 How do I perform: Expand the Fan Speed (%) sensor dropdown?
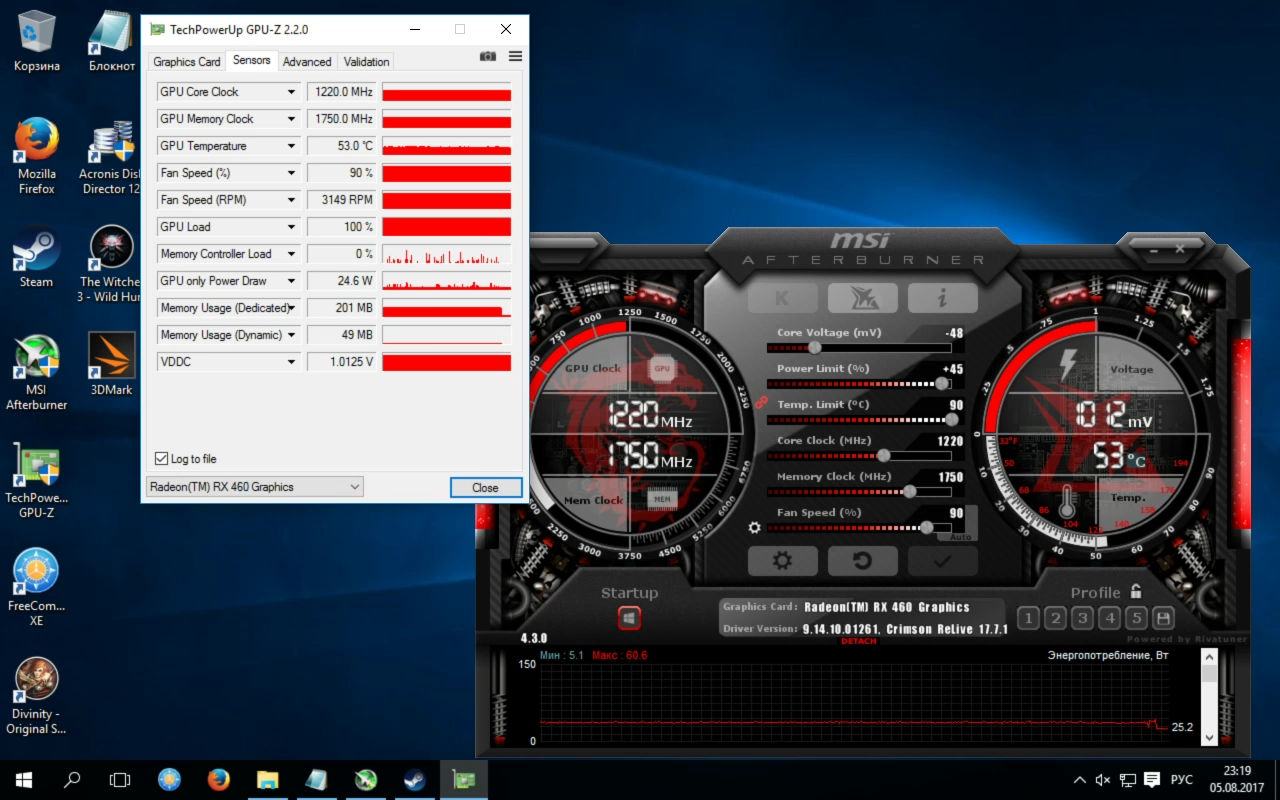coord(292,173)
